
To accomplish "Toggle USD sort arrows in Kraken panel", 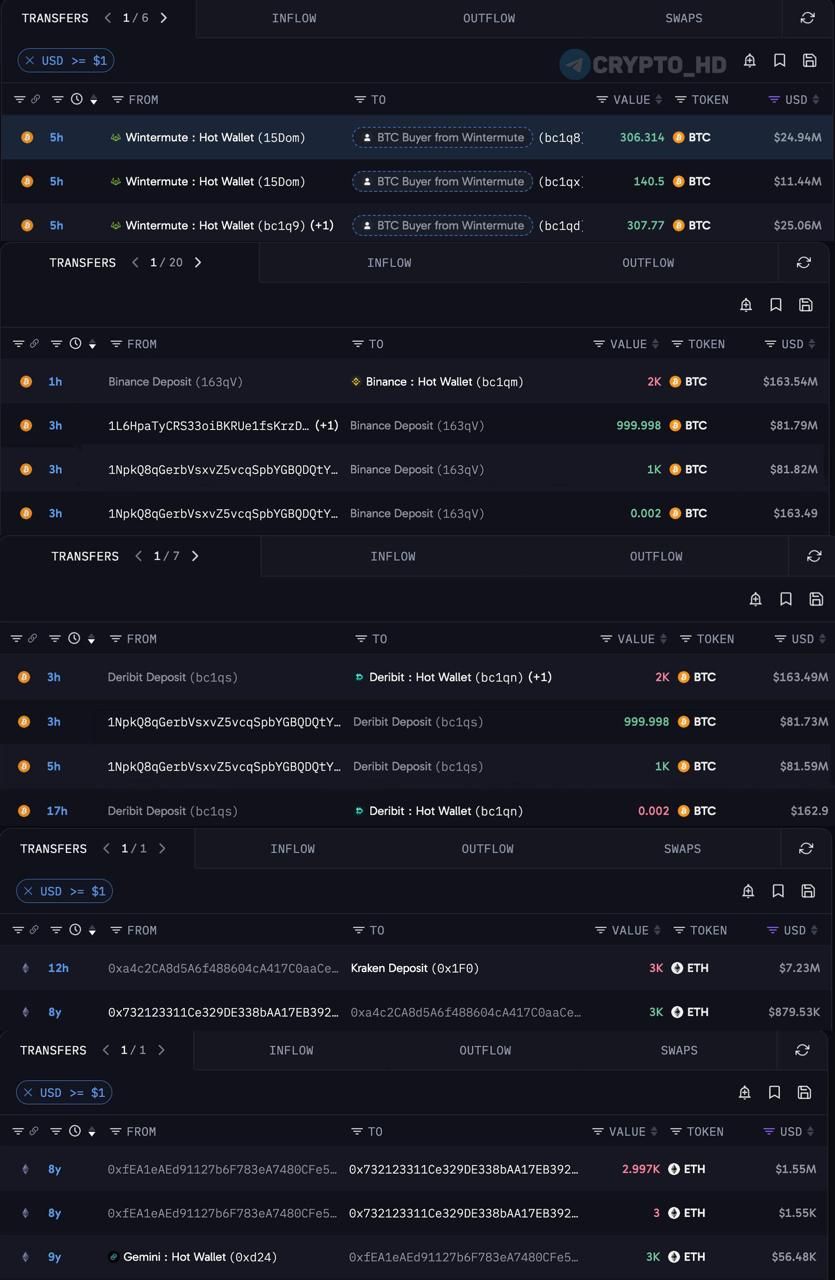I will point(815,930).
